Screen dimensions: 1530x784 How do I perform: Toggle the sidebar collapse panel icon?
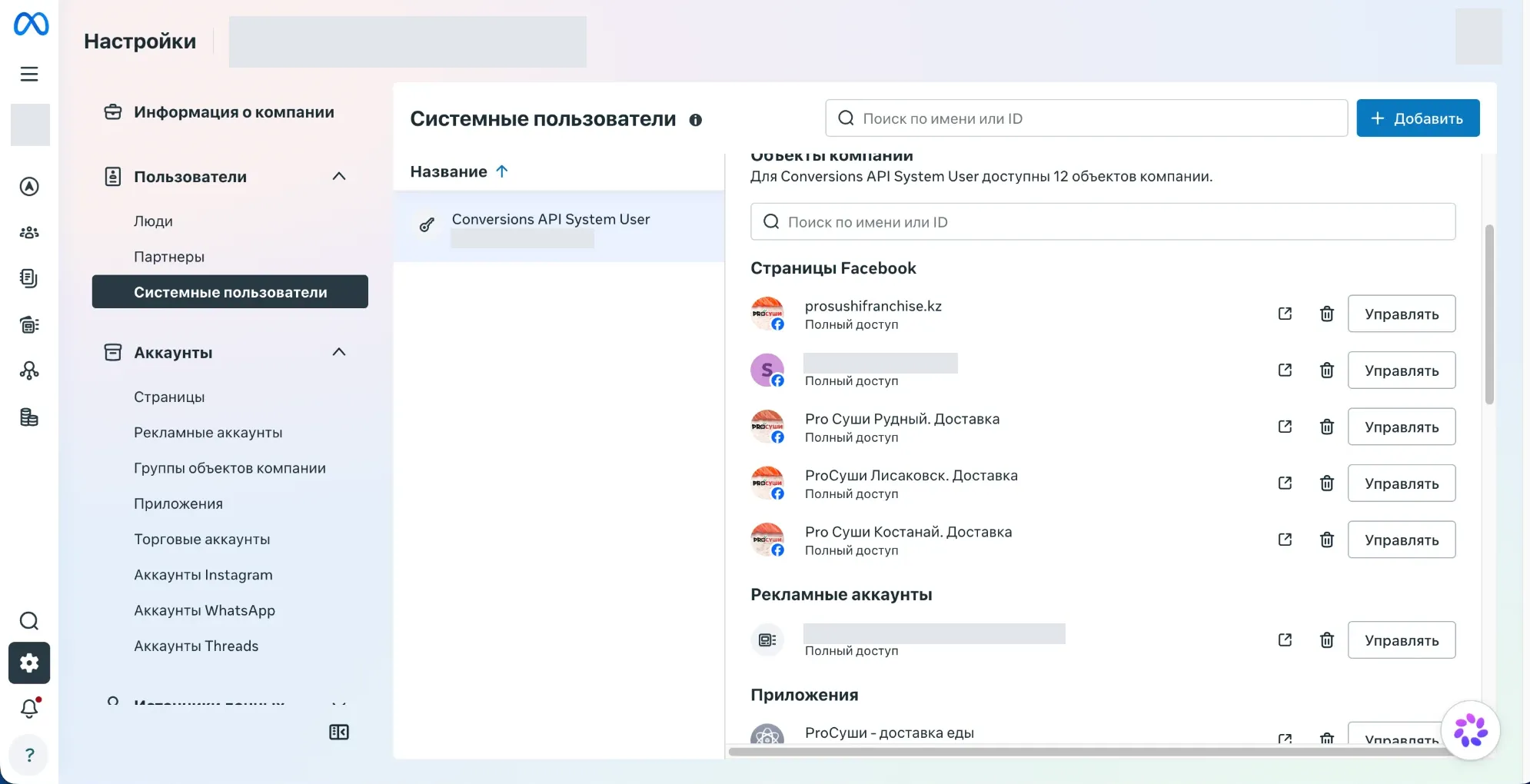coord(339,732)
